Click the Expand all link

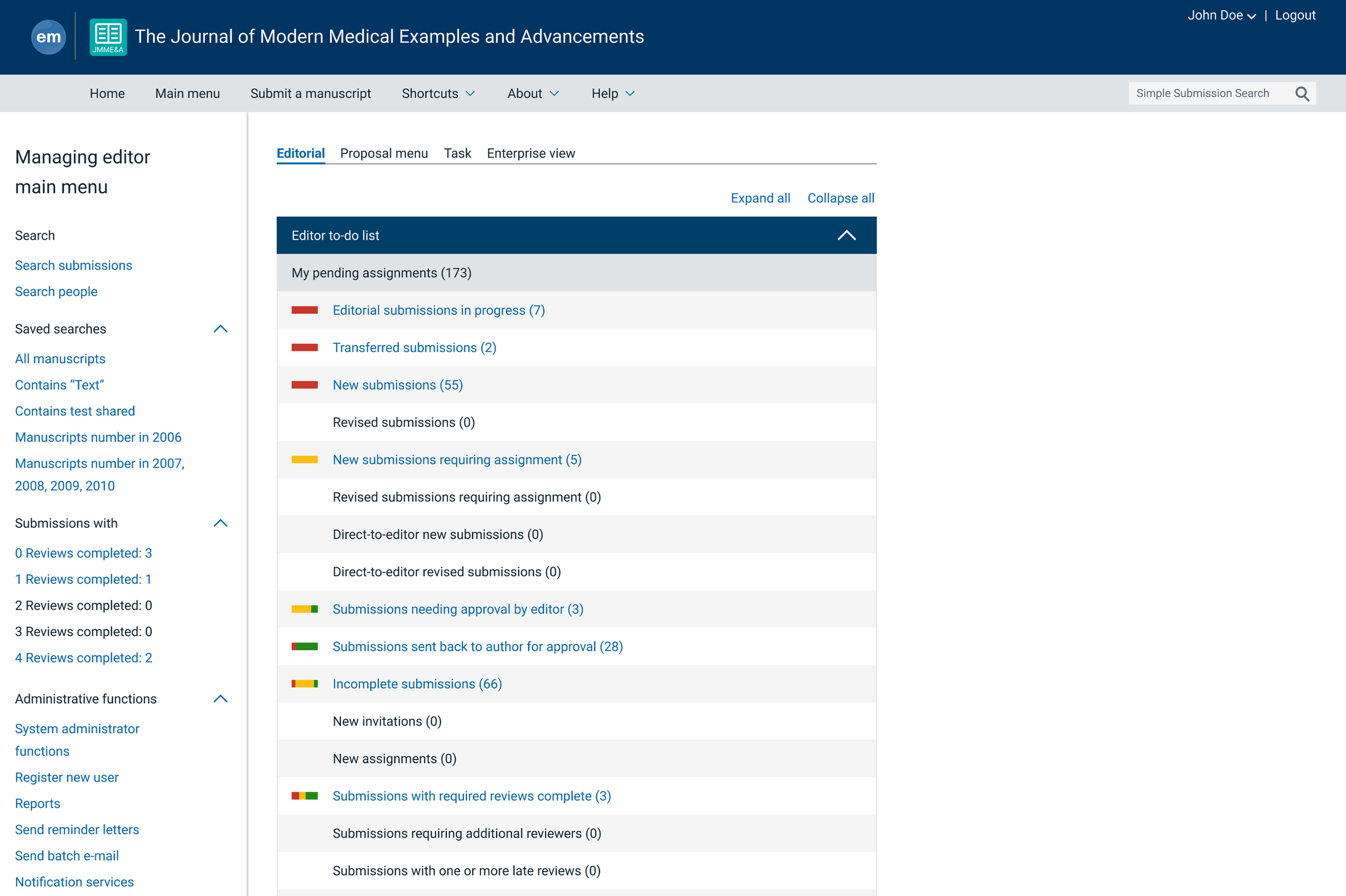click(x=760, y=198)
